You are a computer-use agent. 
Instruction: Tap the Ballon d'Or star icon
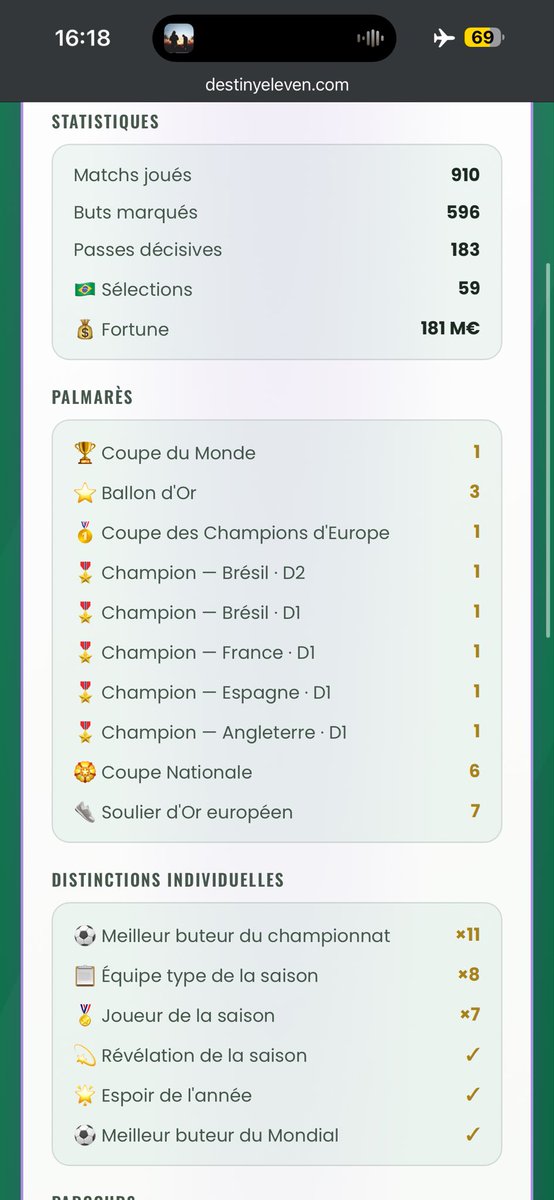pos(84,493)
